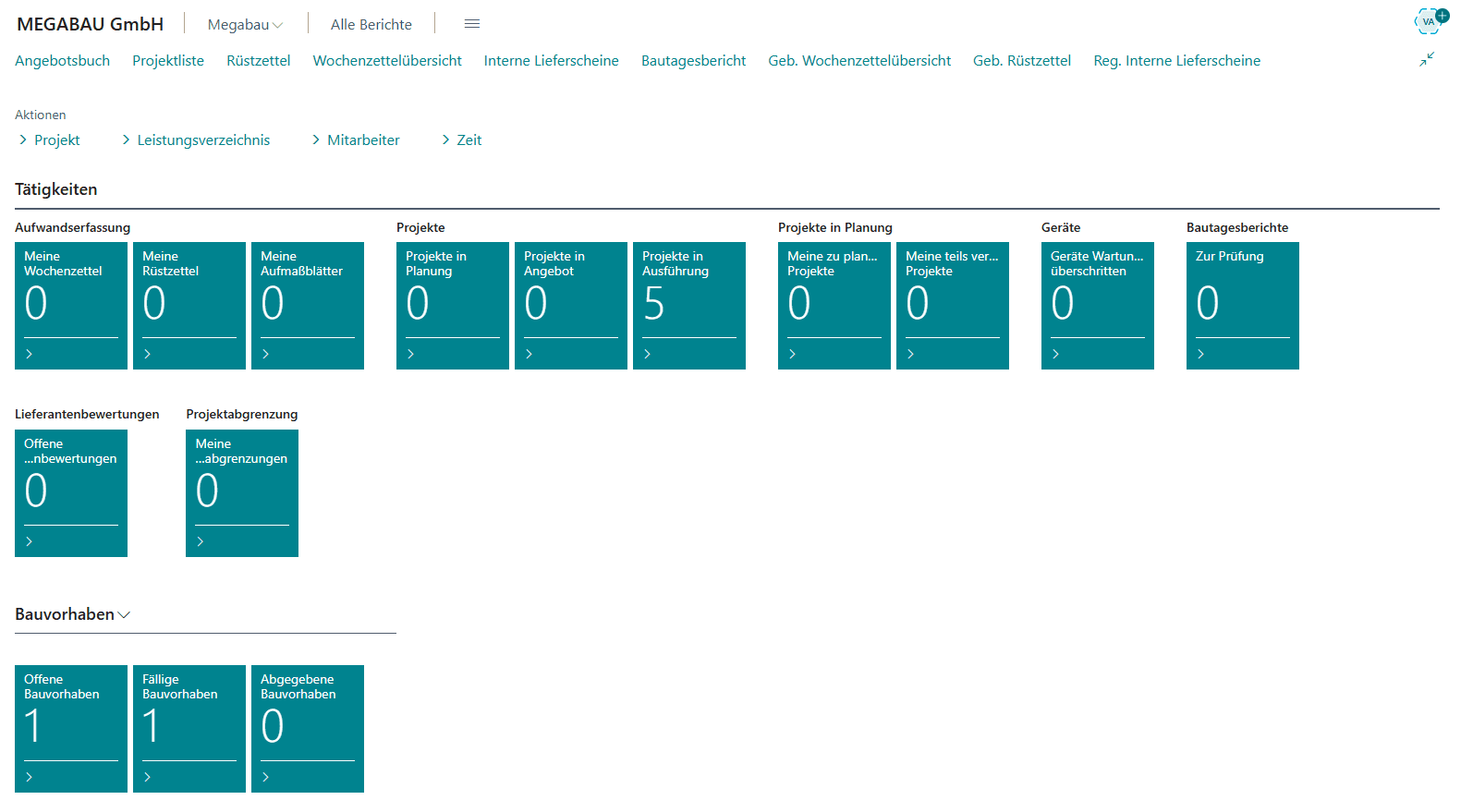Click arrow on Zur Prüfung tile

pos(1201,354)
